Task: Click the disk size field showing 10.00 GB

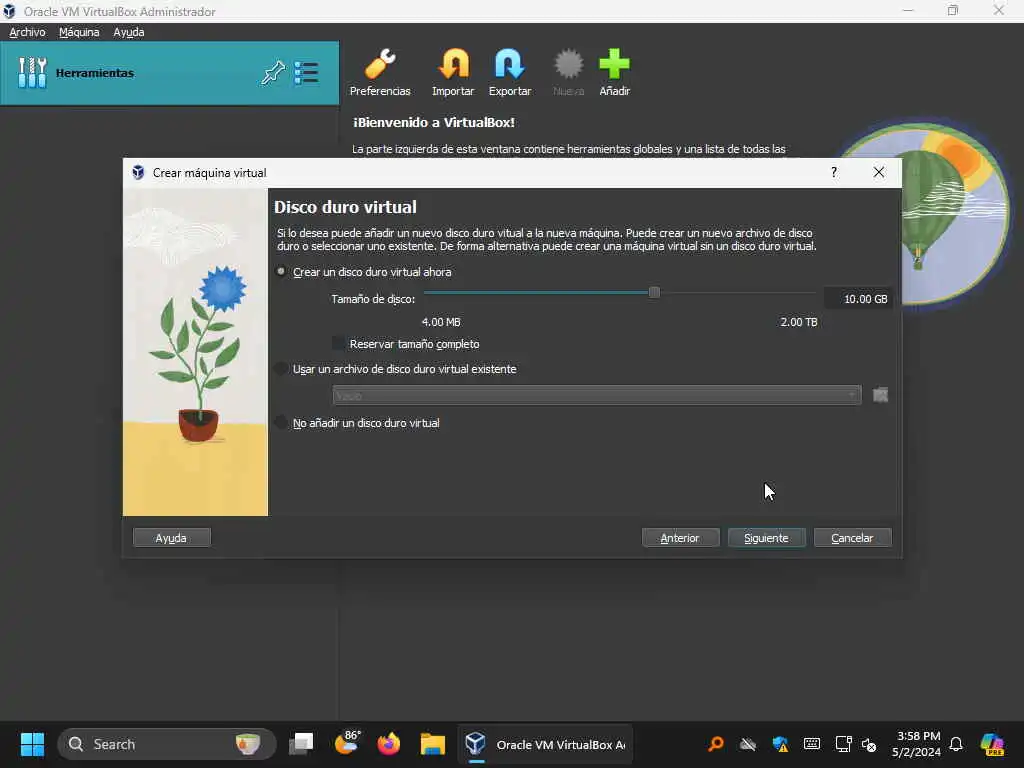Action: click(858, 299)
